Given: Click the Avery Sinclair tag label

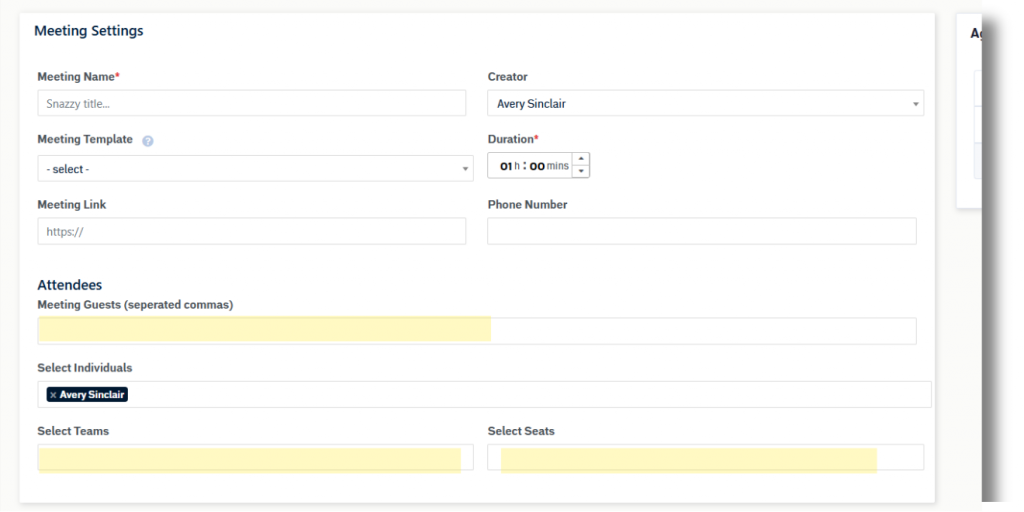Looking at the screenshot, I should tap(92, 395).
